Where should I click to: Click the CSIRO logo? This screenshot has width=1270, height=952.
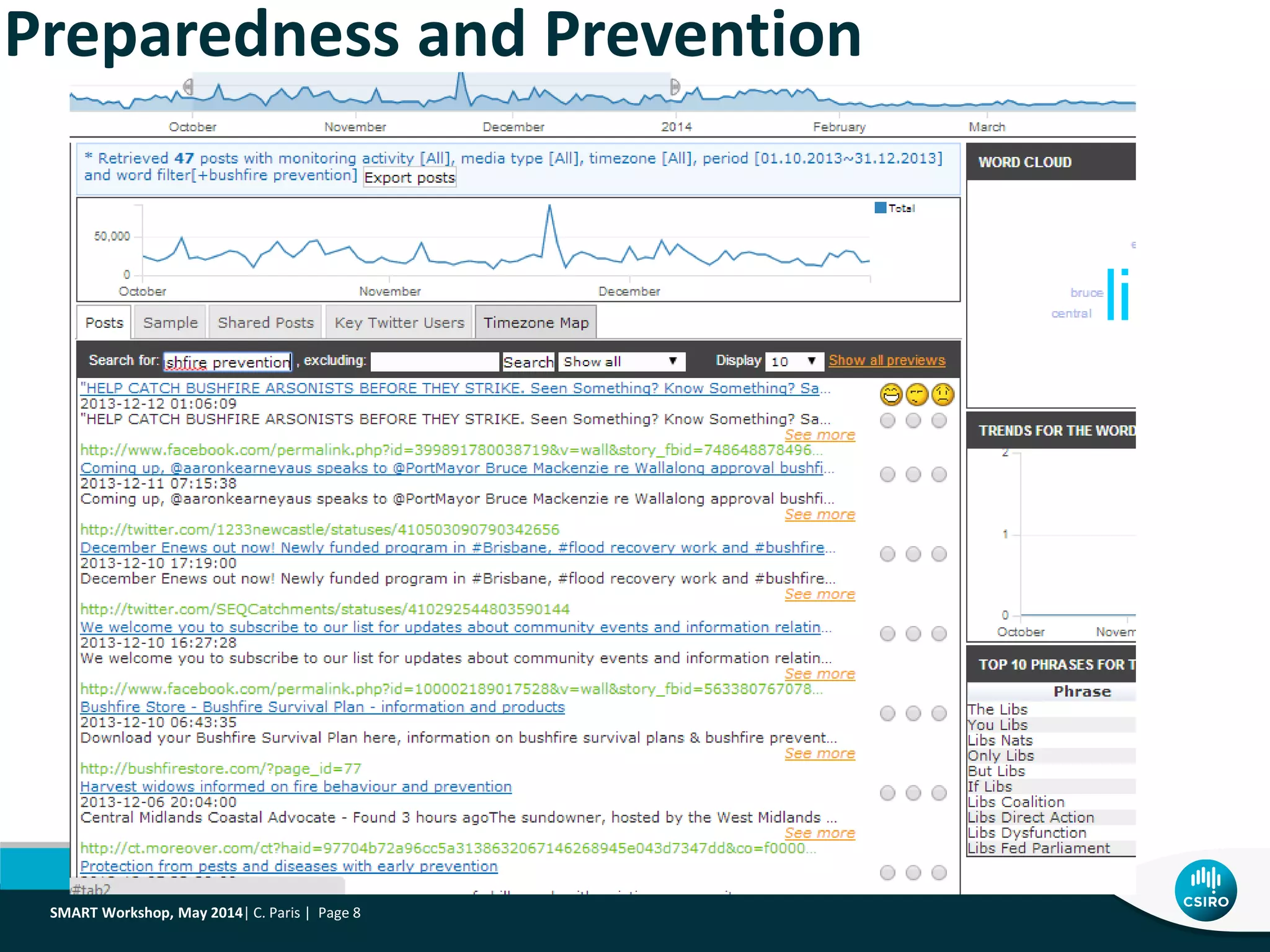1206,890
